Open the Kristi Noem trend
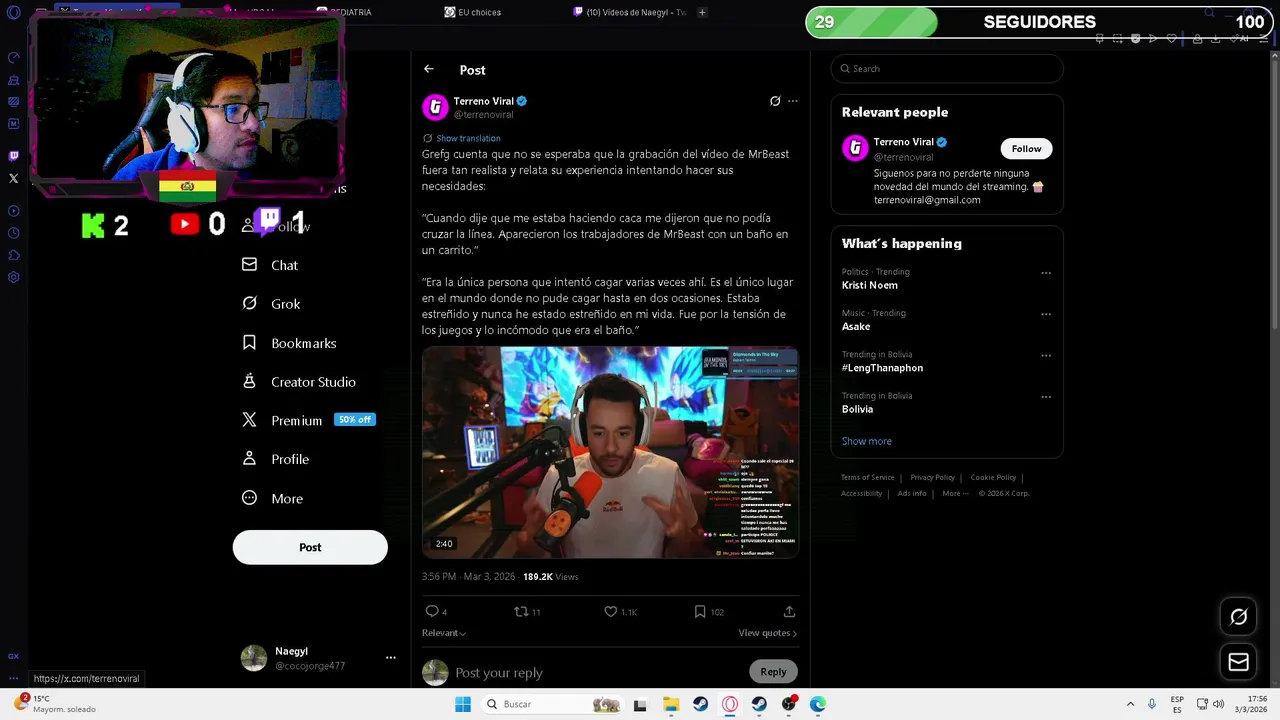 [870, 285]
